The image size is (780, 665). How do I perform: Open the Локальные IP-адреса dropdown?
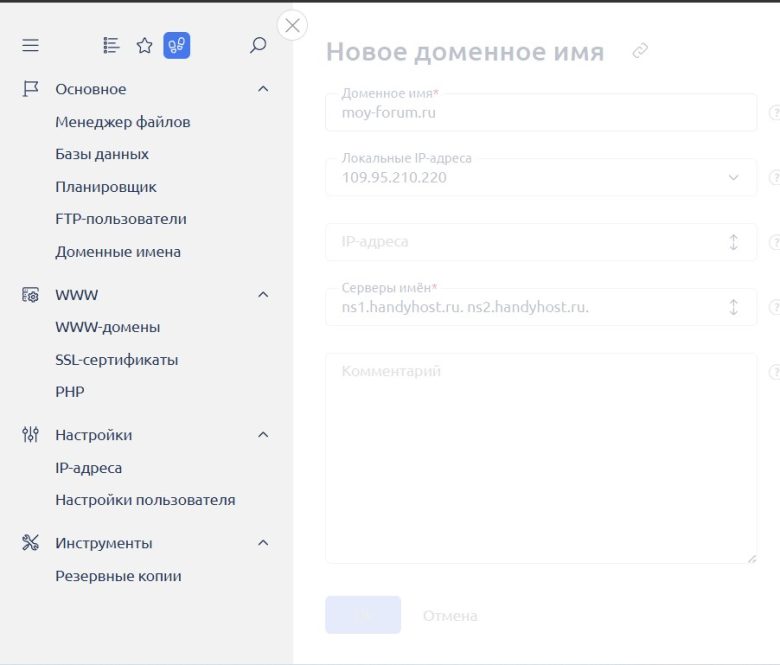pos(733,178)
